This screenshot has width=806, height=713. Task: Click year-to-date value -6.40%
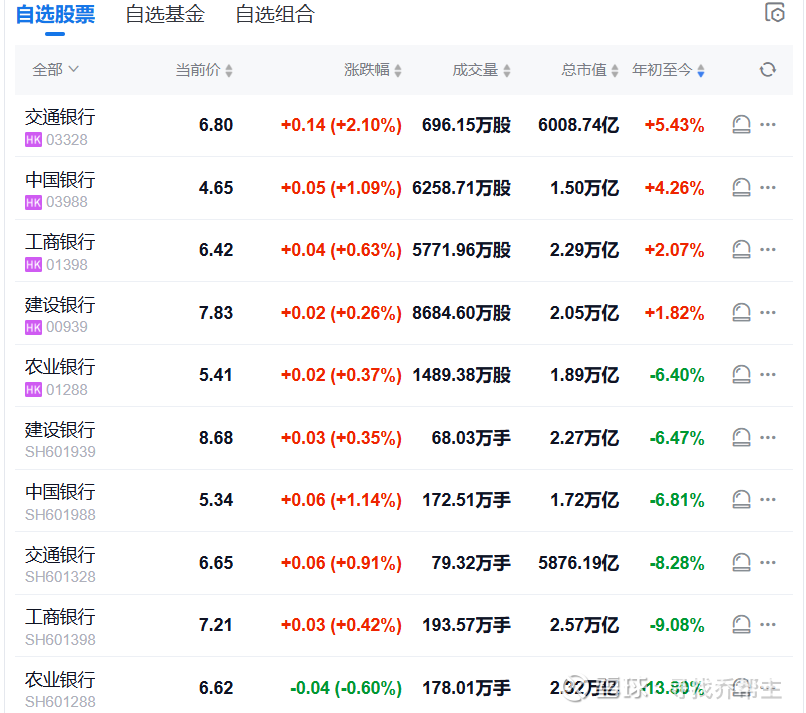(677, 375)
